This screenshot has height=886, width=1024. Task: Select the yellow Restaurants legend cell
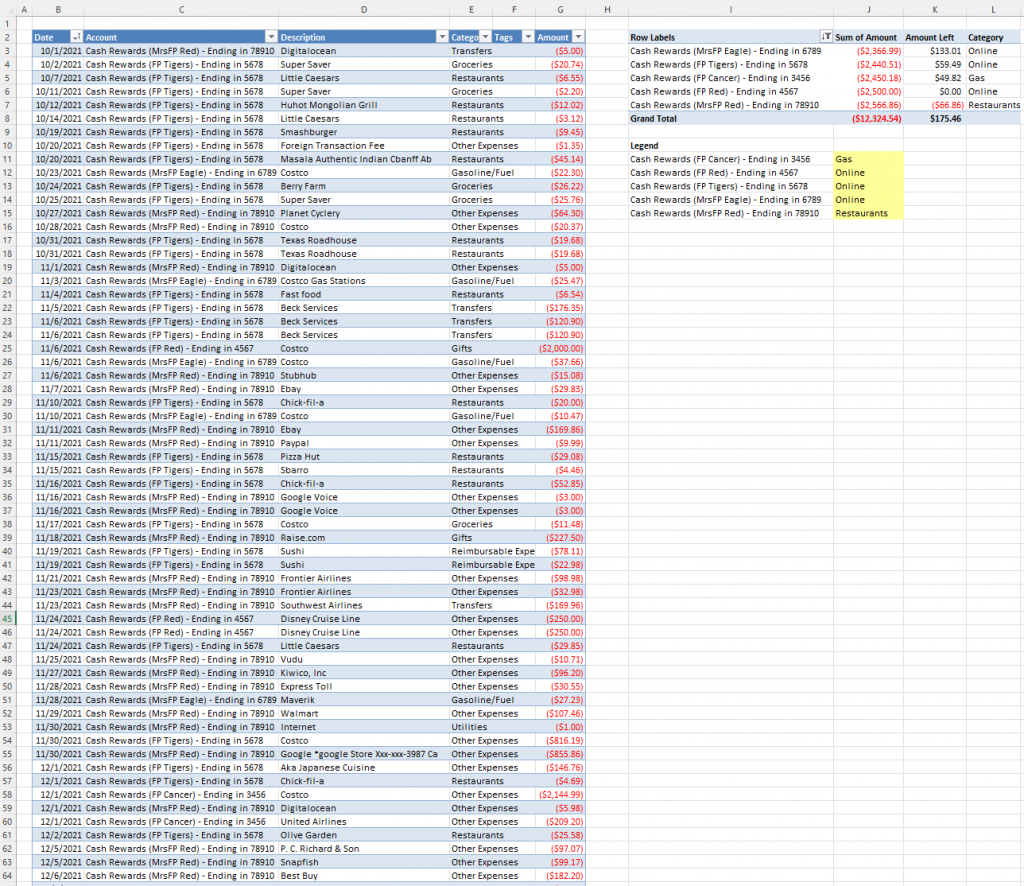coord(867,213)
